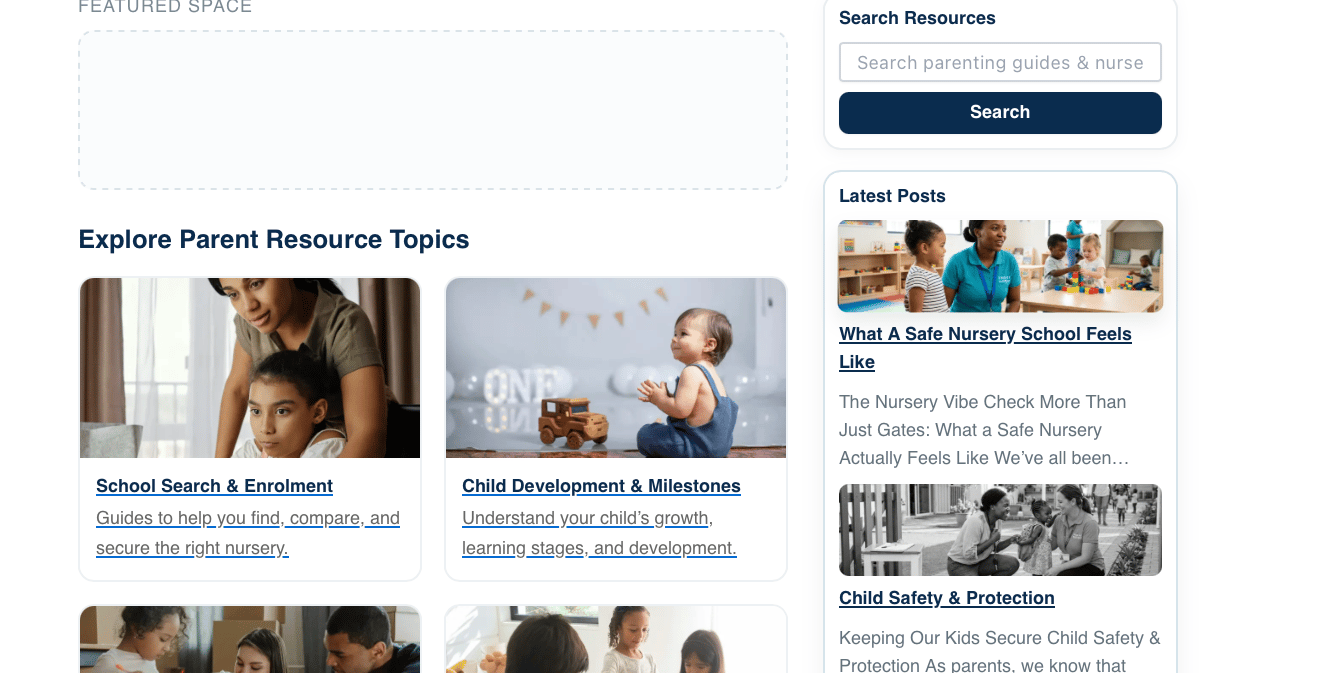
Task: Click the Keeping Our Kids Secure excerpt
Action: pyautogui.click(x=1000, y=651)
